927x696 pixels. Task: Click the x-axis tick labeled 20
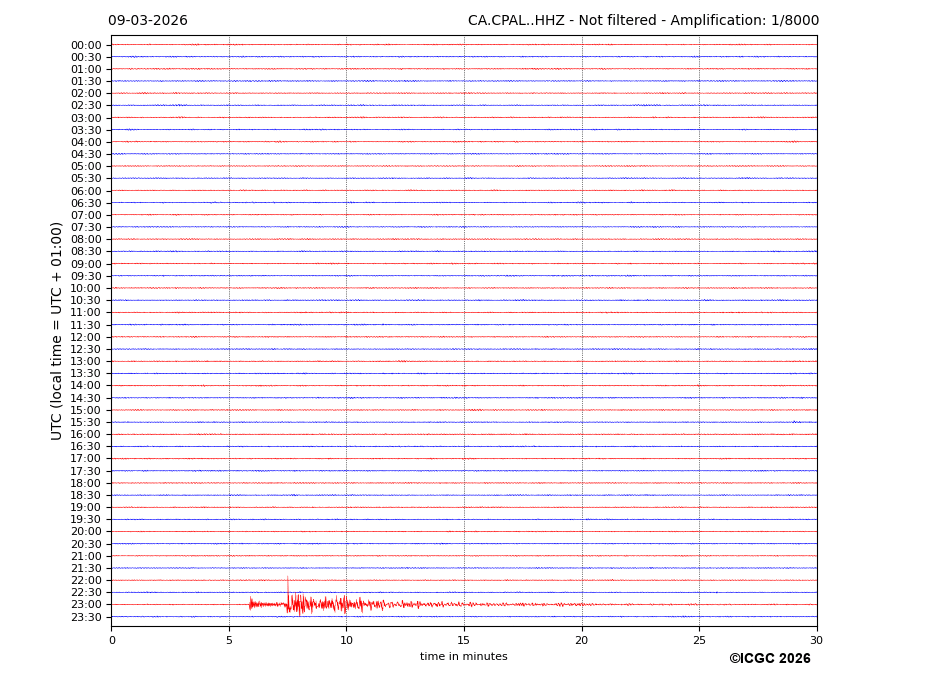pyautogui.click(x=581, y=640)
